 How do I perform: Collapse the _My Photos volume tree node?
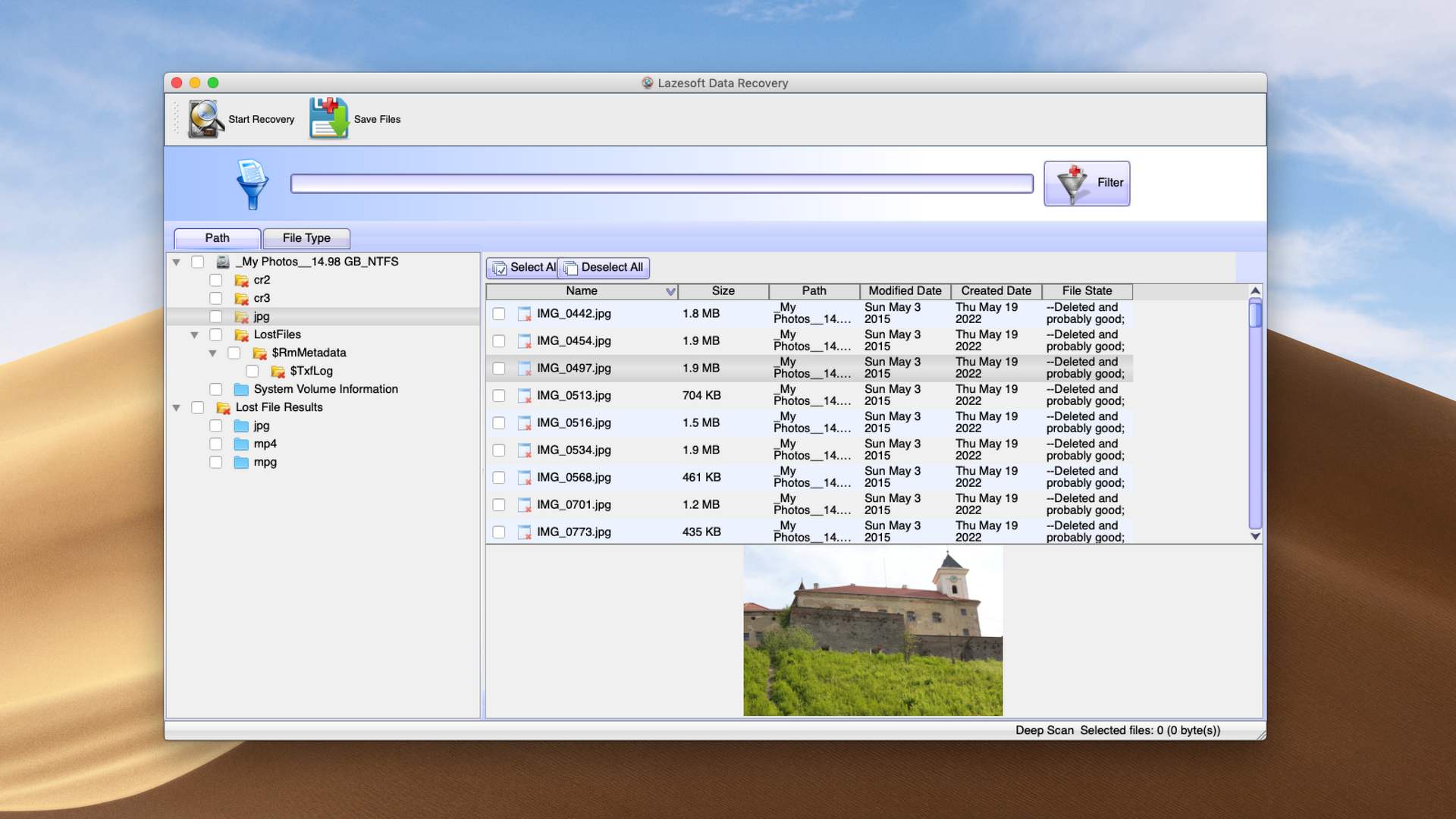[176, 262]
